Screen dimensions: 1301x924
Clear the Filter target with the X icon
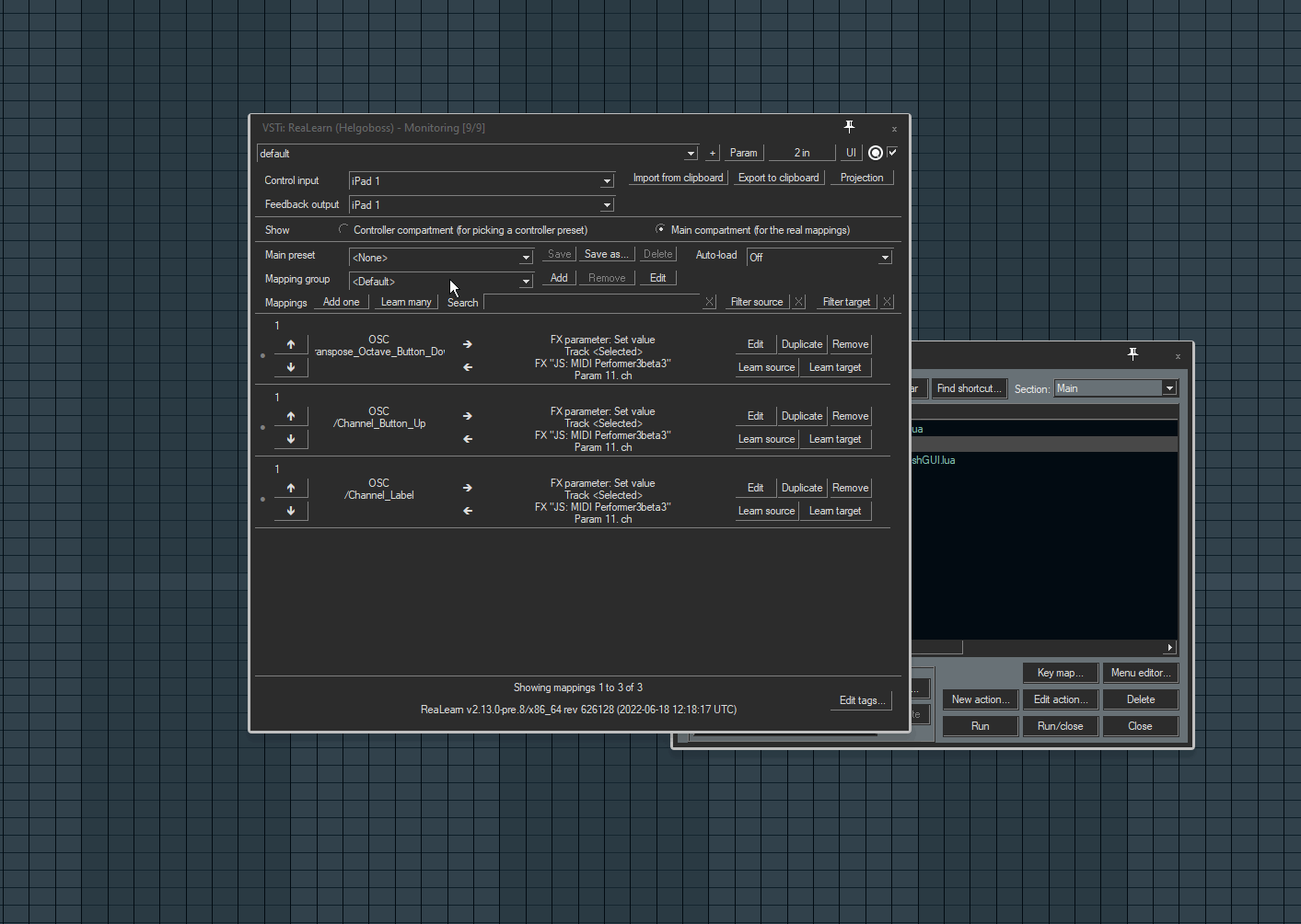(x=887, y=301)
